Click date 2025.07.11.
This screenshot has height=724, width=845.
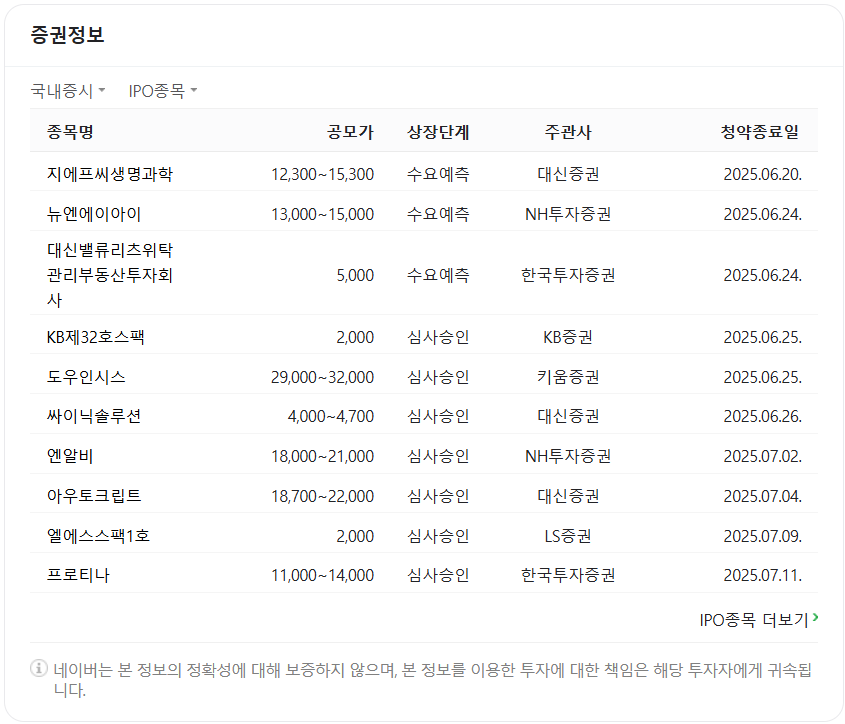tap(763, 575)
